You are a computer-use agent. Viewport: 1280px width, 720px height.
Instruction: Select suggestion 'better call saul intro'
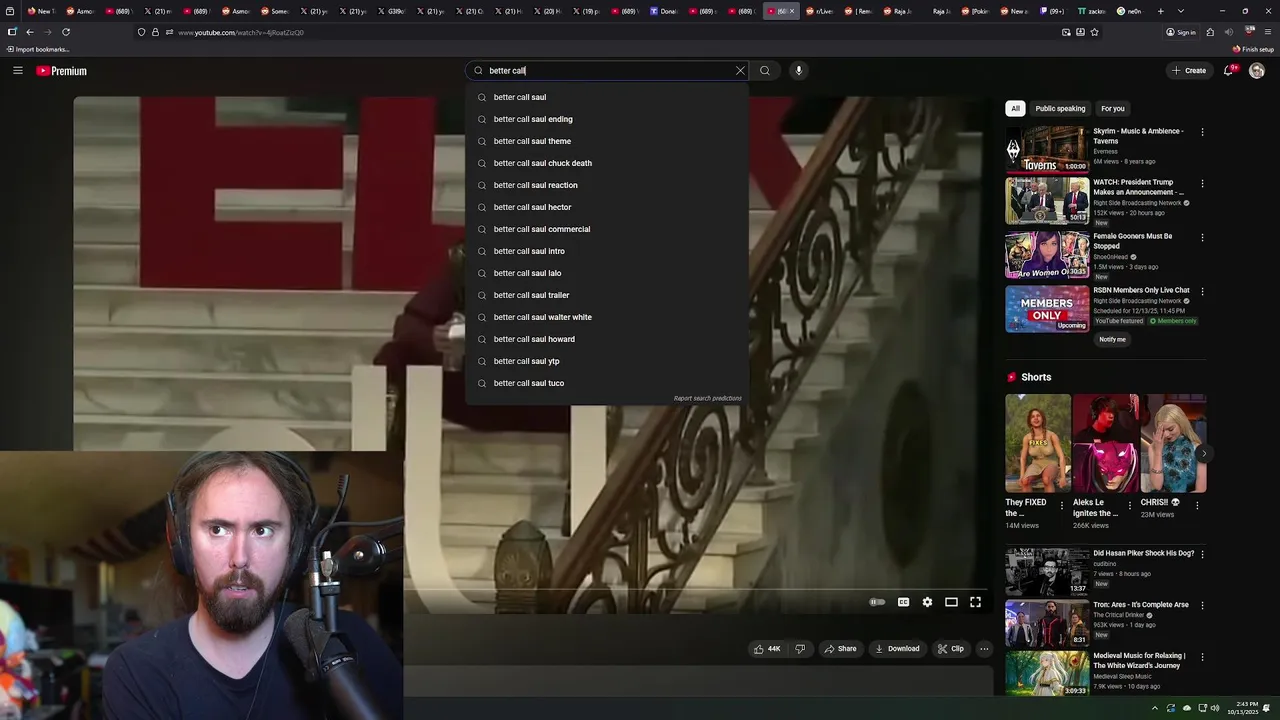click(x=607, y=251)
